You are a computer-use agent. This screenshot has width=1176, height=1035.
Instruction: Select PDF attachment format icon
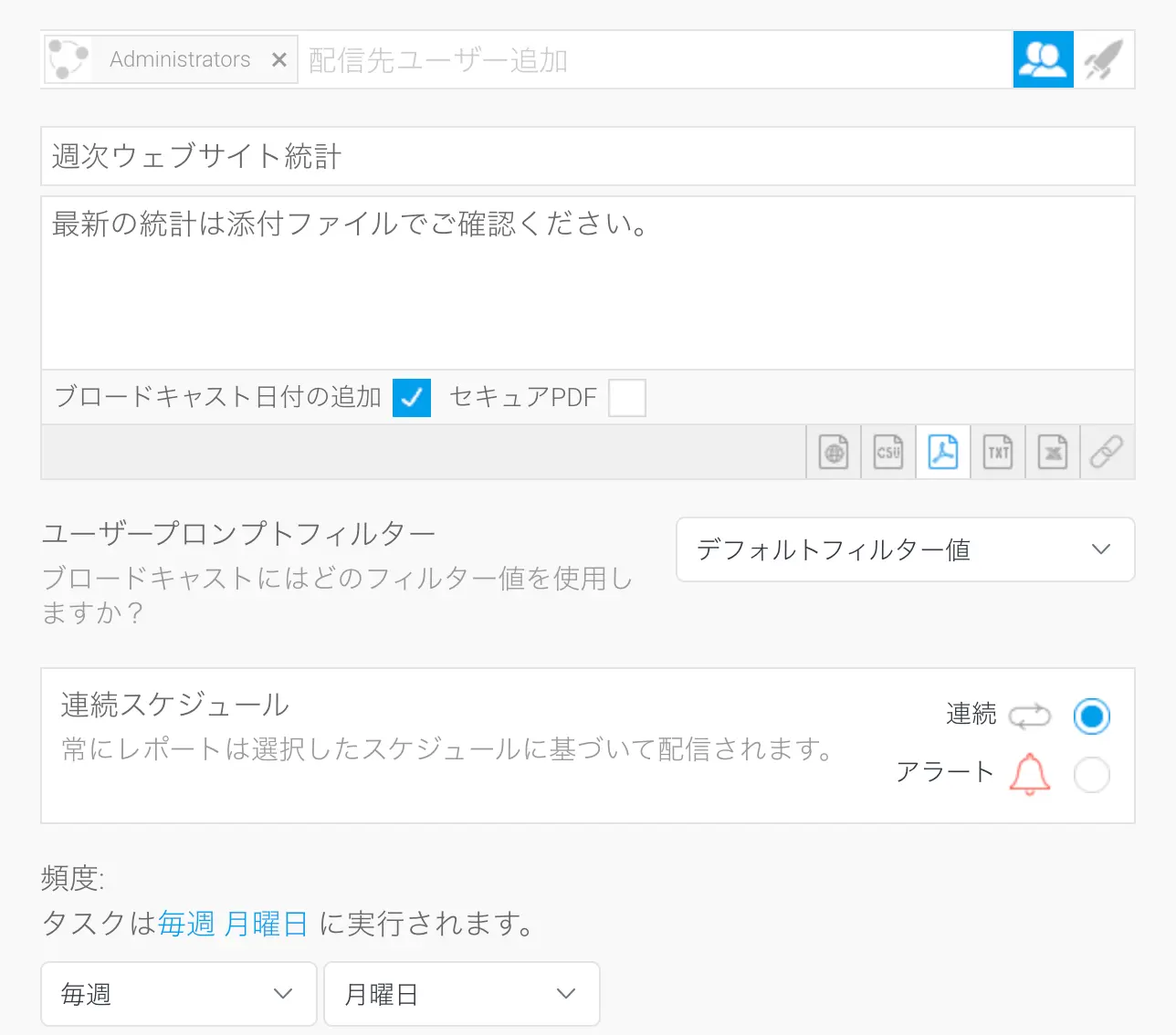943,452
